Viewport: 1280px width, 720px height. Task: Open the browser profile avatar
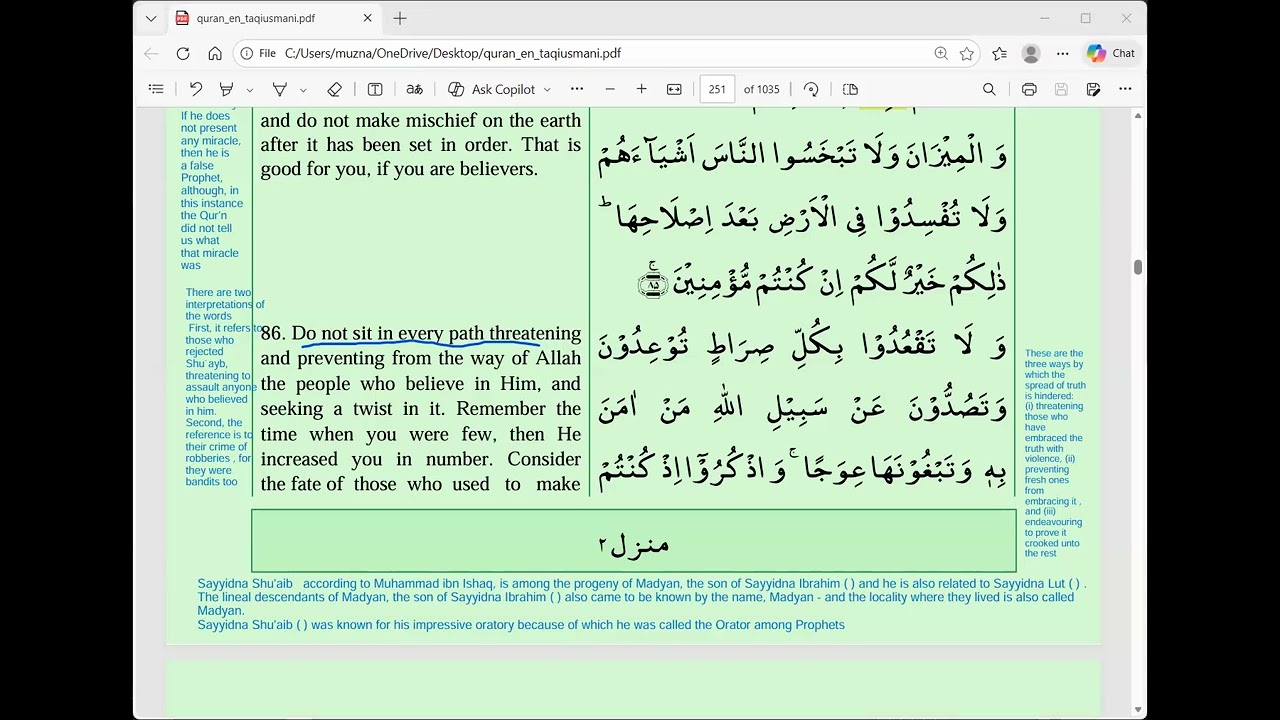tap(1031, 53)
